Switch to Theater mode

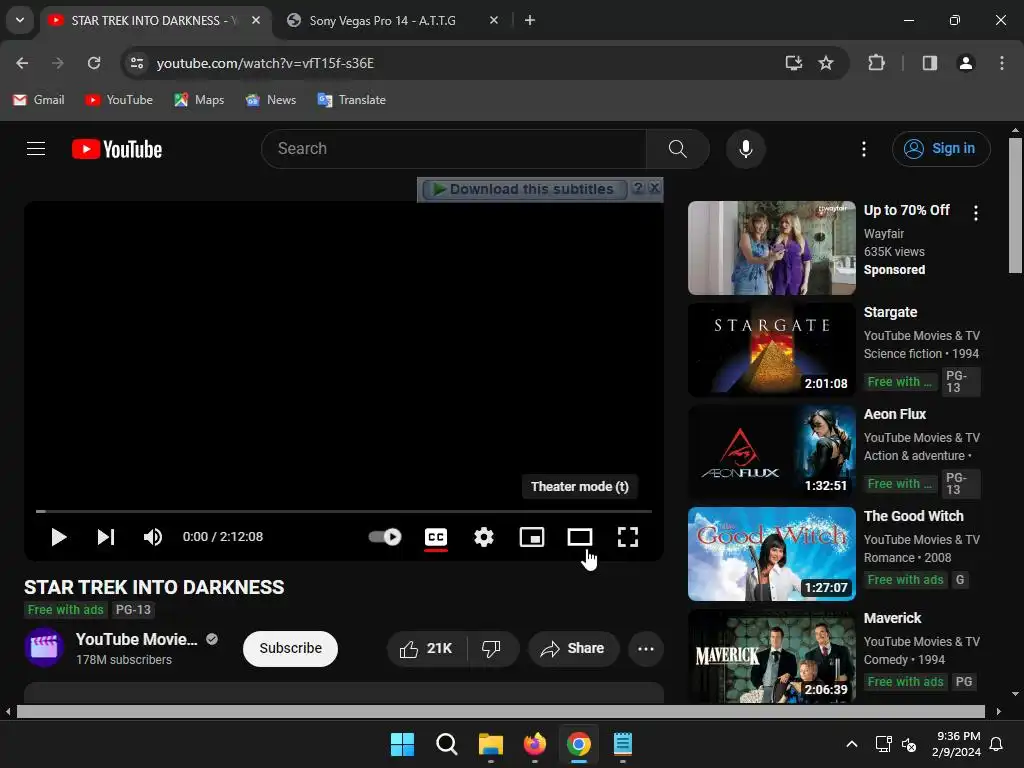(x=580, y=537)
